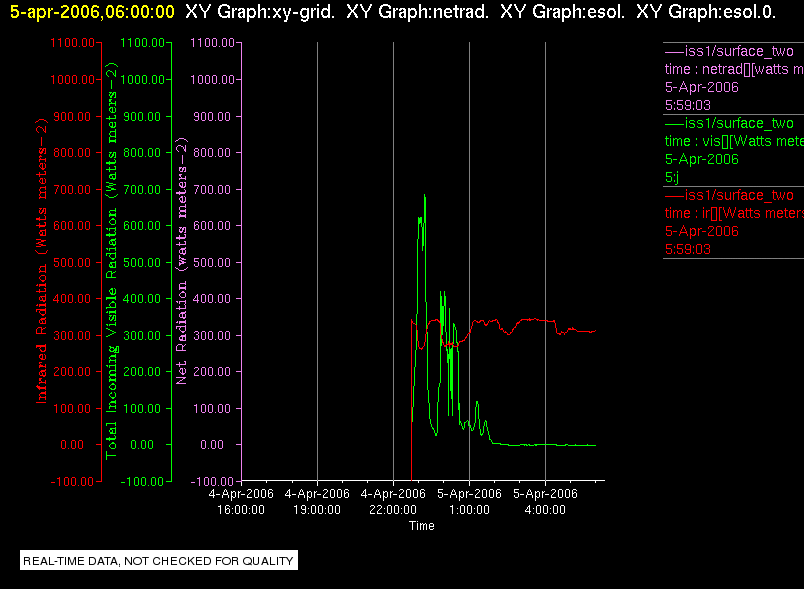Click purple 600.00 tick on net radiation axis

(x=212, y=226)
